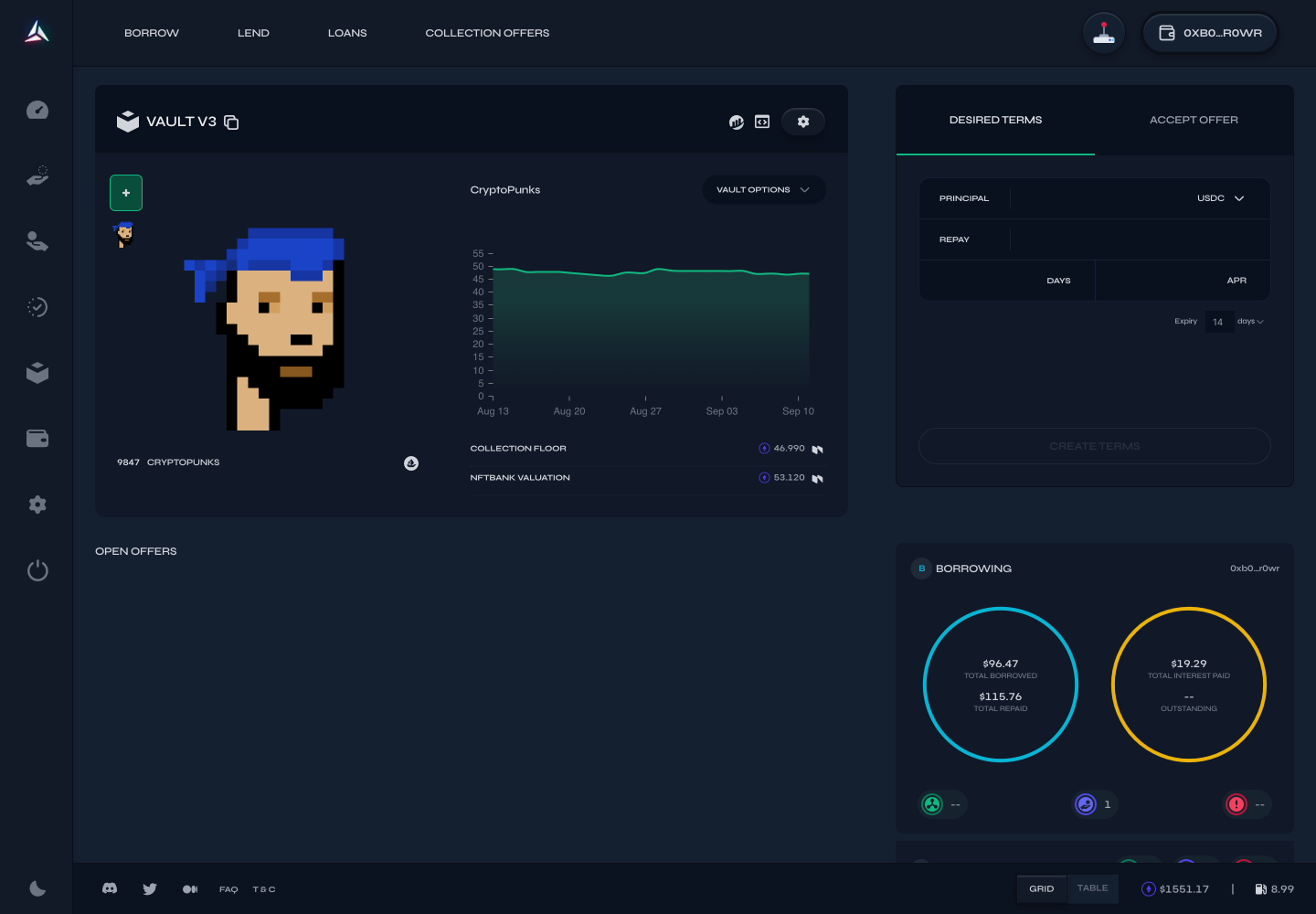Copy the Vault V3 address icon
1316x914 pixels.
point(231,122)
